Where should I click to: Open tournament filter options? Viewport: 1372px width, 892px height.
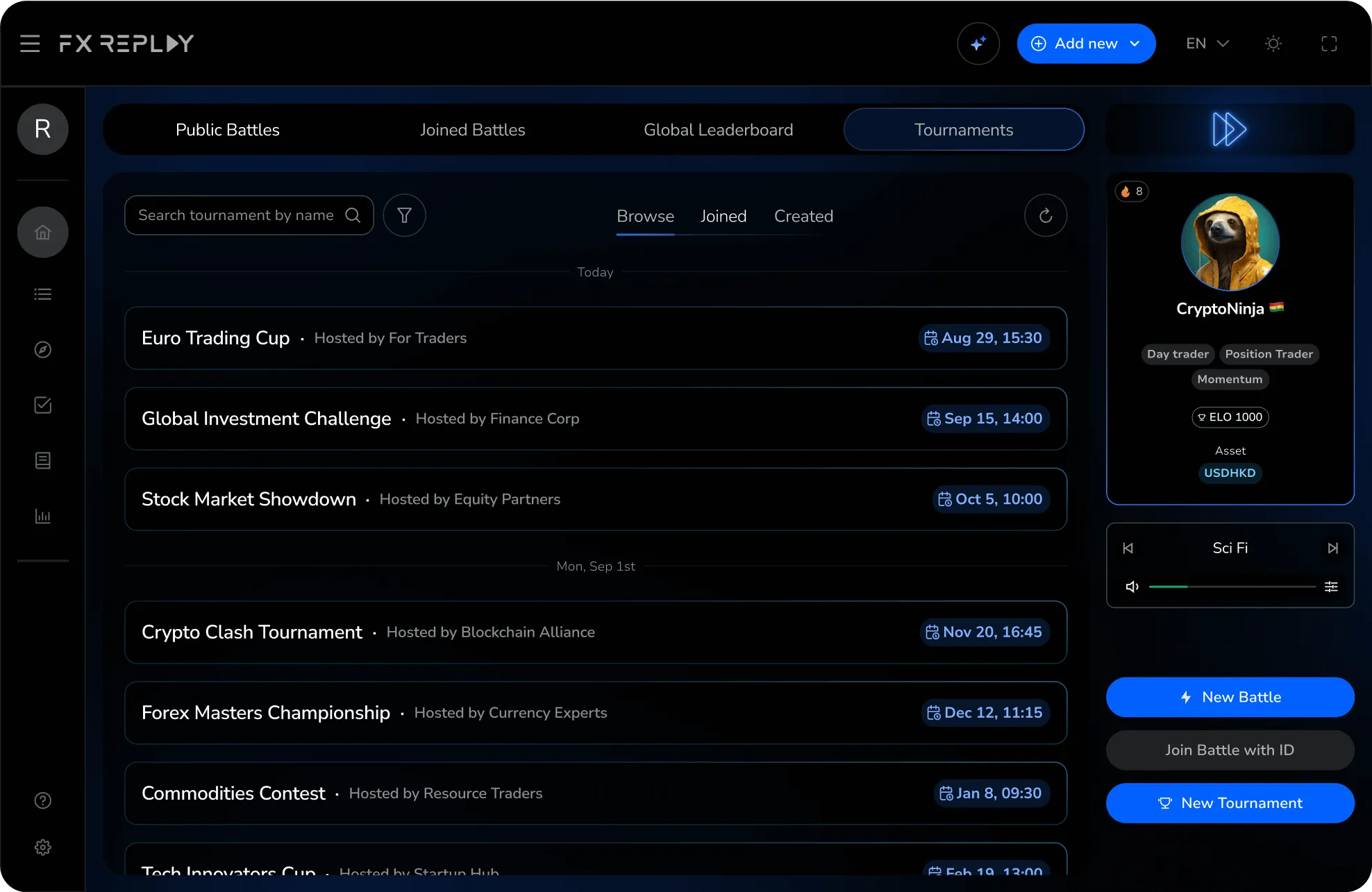pyautogui.click(x=404, y=215)
